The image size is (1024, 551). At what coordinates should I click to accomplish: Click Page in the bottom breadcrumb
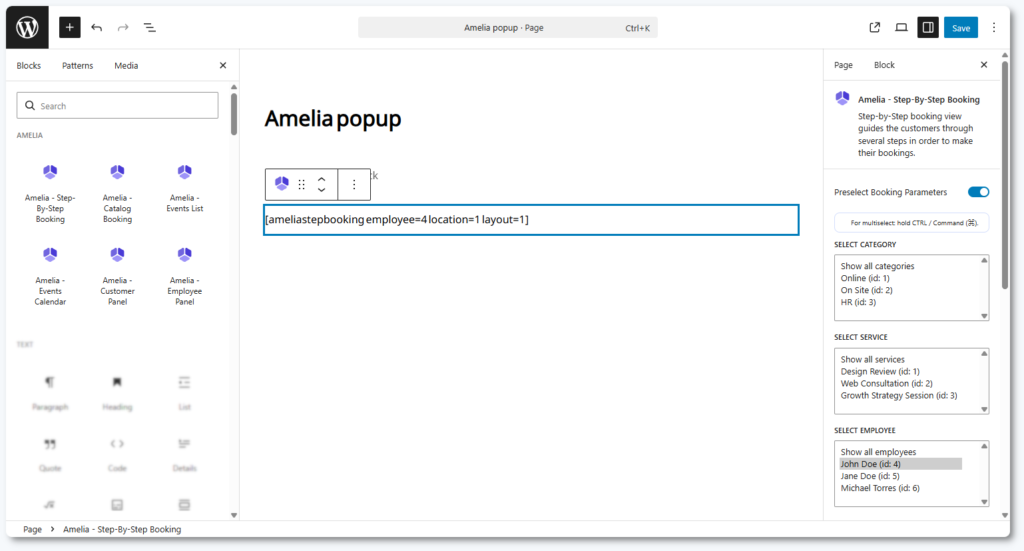click(32, 529)
